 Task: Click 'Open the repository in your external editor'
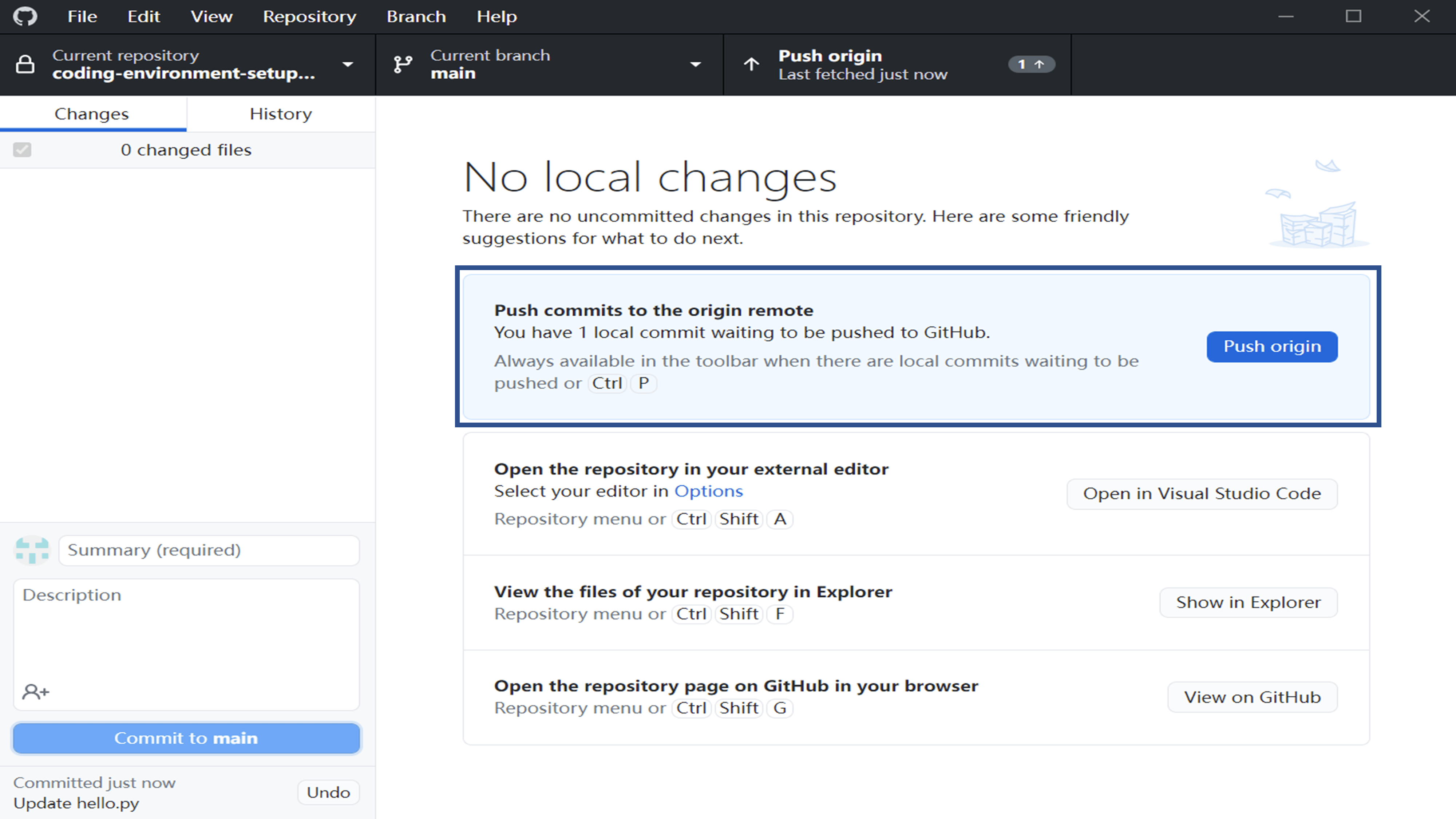pos(691,469)
